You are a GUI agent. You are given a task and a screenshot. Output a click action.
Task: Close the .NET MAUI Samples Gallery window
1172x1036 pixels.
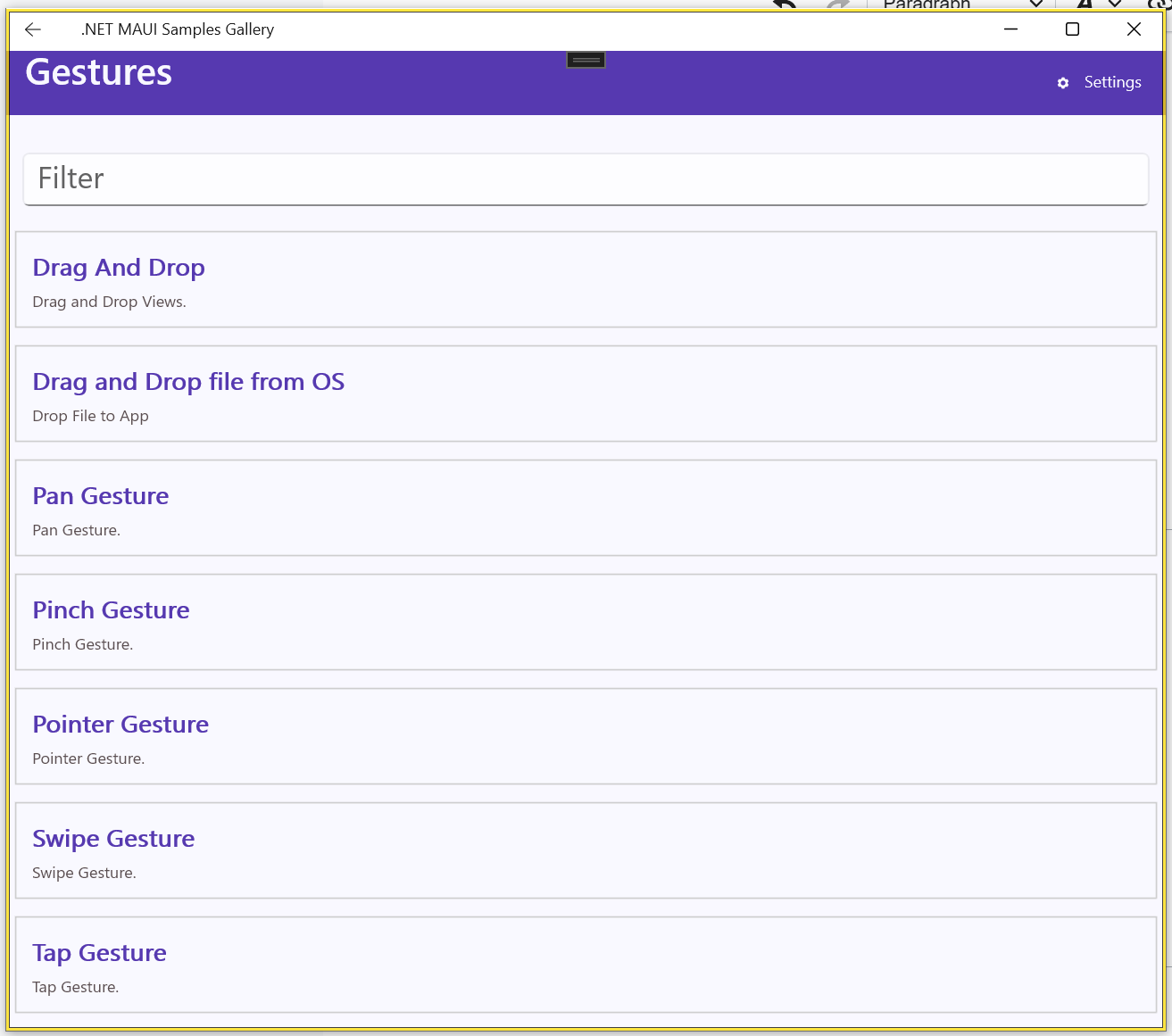(x=1134, y=29)
